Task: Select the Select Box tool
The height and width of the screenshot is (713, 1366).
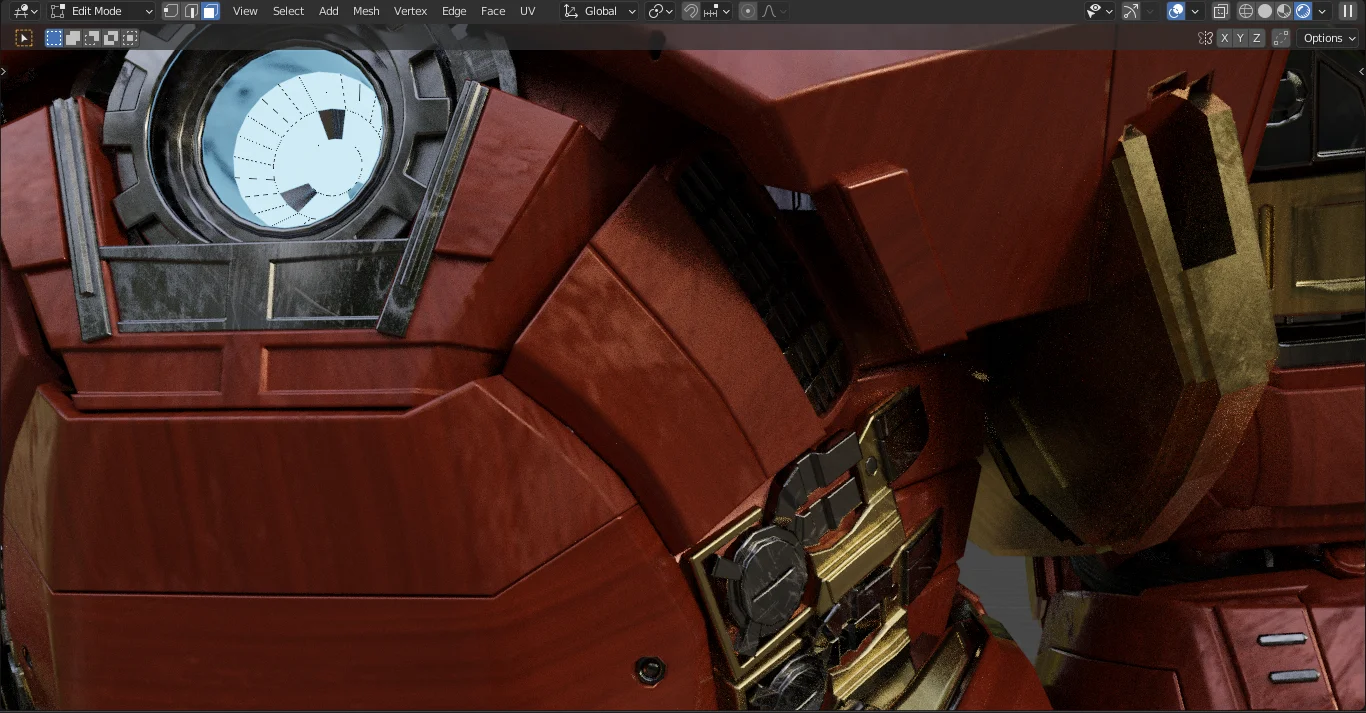Action: pyautogui.click(x=54, y=38)
